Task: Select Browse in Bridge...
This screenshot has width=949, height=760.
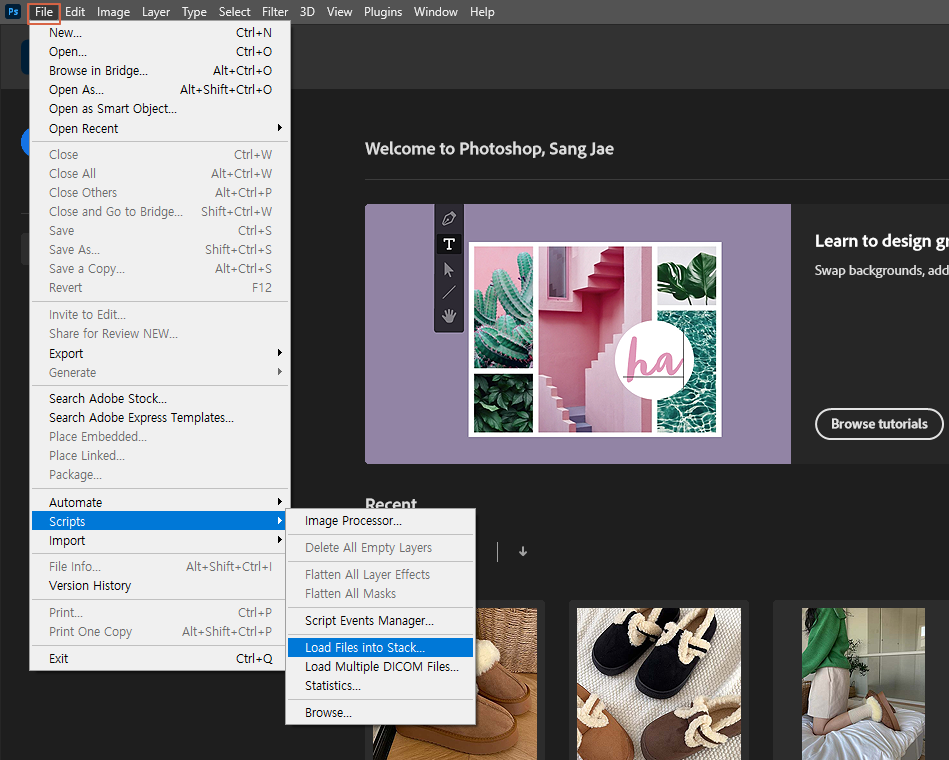Action: [160, 71]
